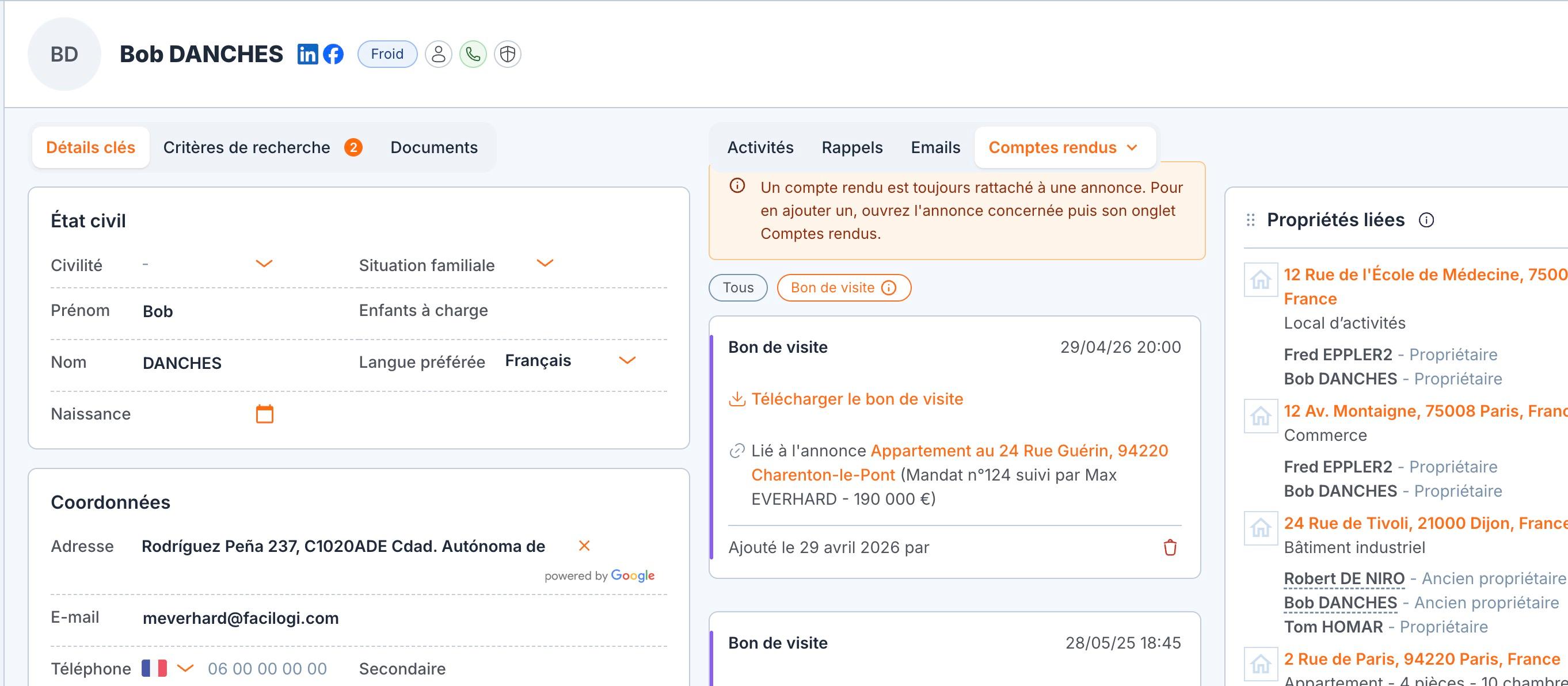Click the France flag phone country selector
1568x686 pixels.
(154, 668)
